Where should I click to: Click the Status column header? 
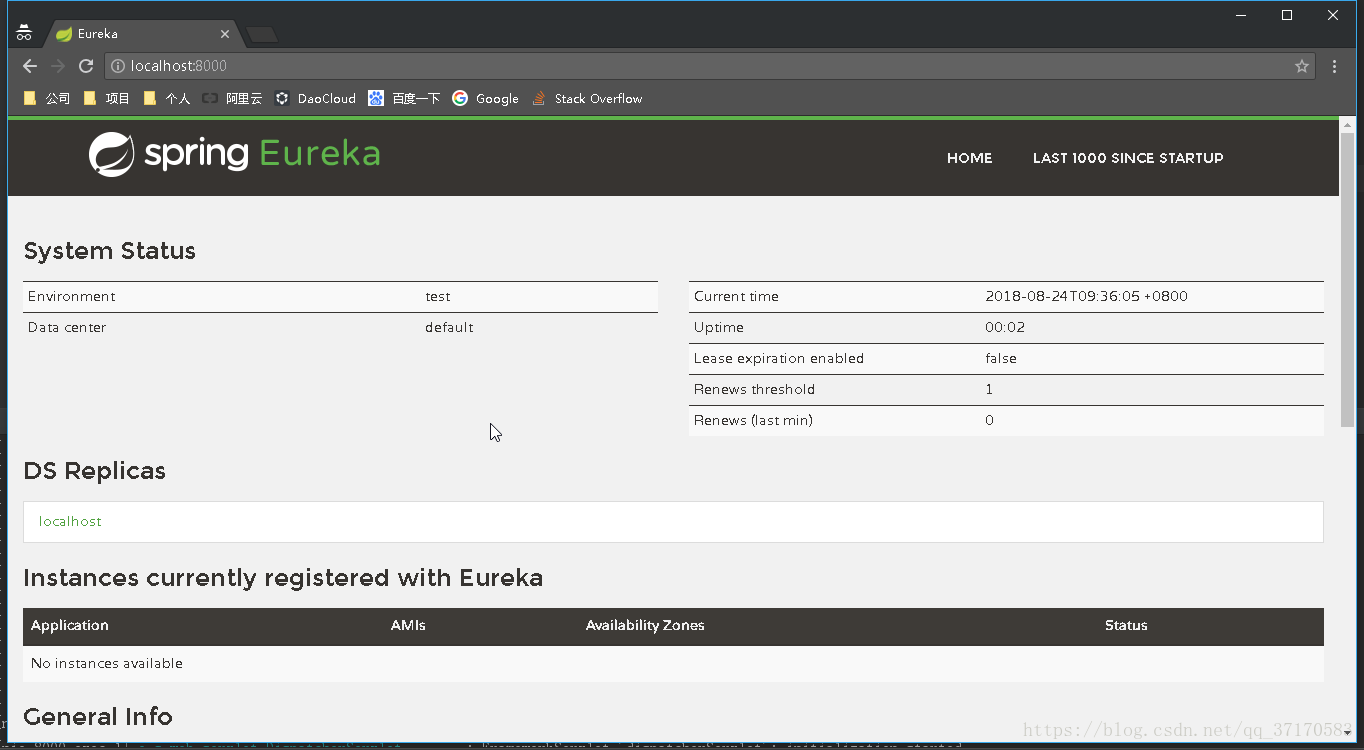click(x=1126, y=625)
